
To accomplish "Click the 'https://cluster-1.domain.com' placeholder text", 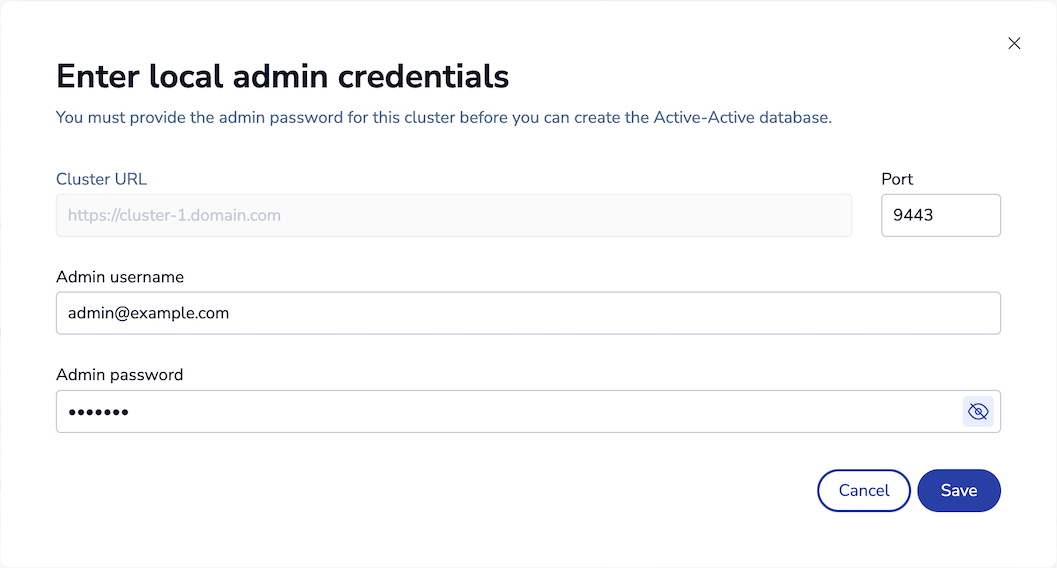I will (x=174, y=215).
